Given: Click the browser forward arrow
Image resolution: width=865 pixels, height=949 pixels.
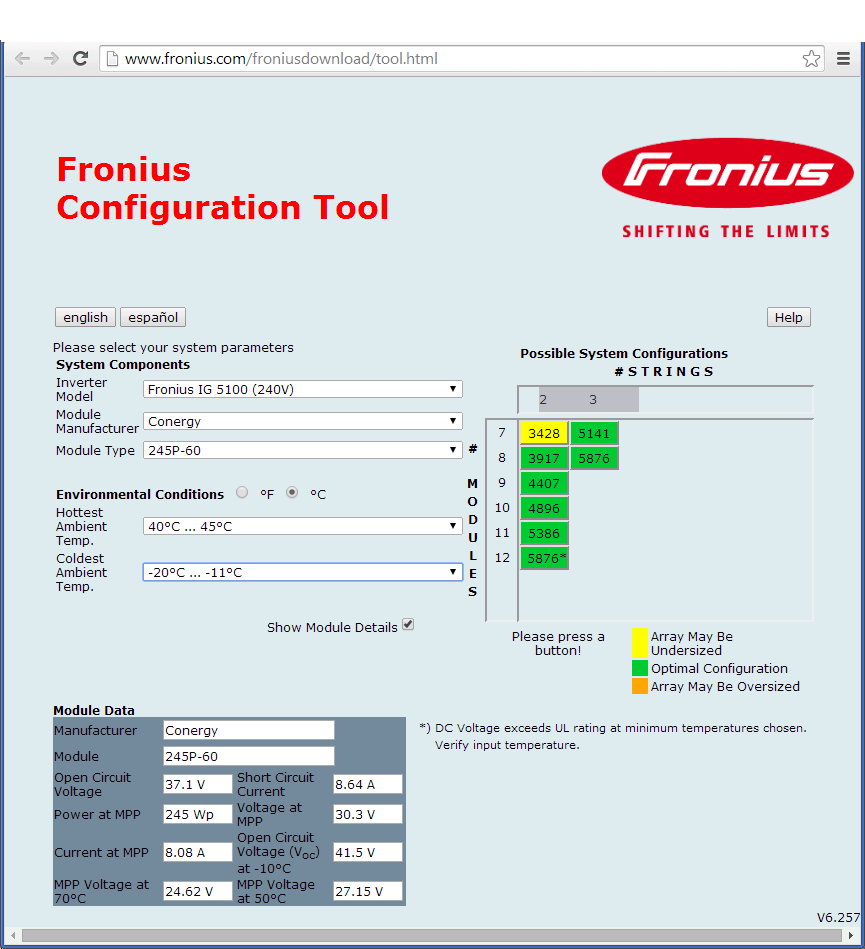Looking at the screenshot, I should 51,59.
